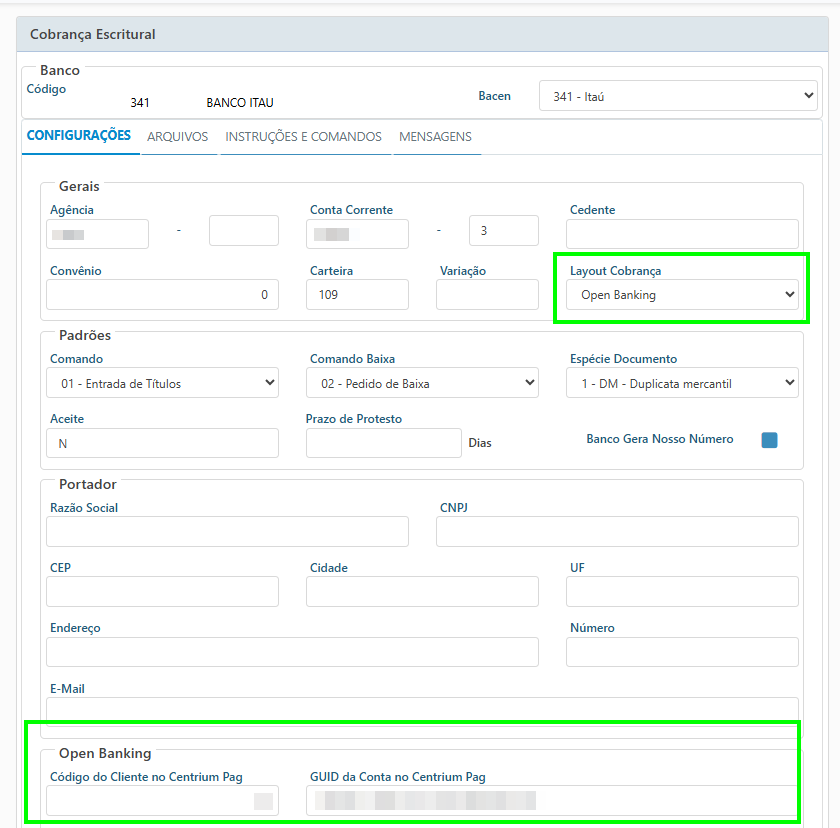Click the Cedente input field
Image resolution: width=840 pixels, height=828 pixels.
(682, 234)
